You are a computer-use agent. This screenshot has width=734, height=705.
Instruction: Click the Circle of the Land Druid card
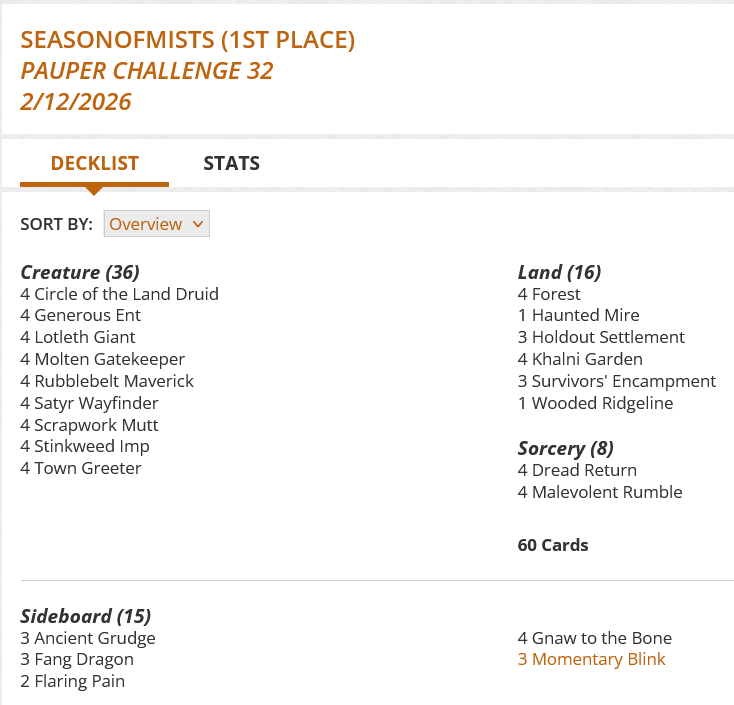pyautogui.click(x=126, y=294)
